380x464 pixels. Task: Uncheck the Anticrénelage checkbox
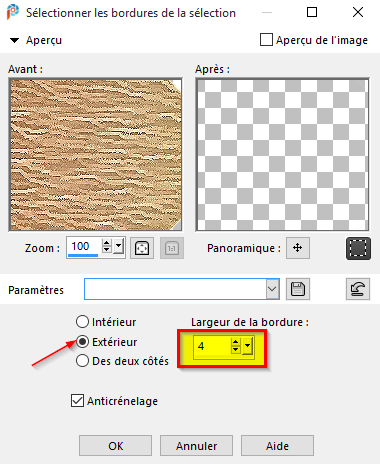click(77, 401)
